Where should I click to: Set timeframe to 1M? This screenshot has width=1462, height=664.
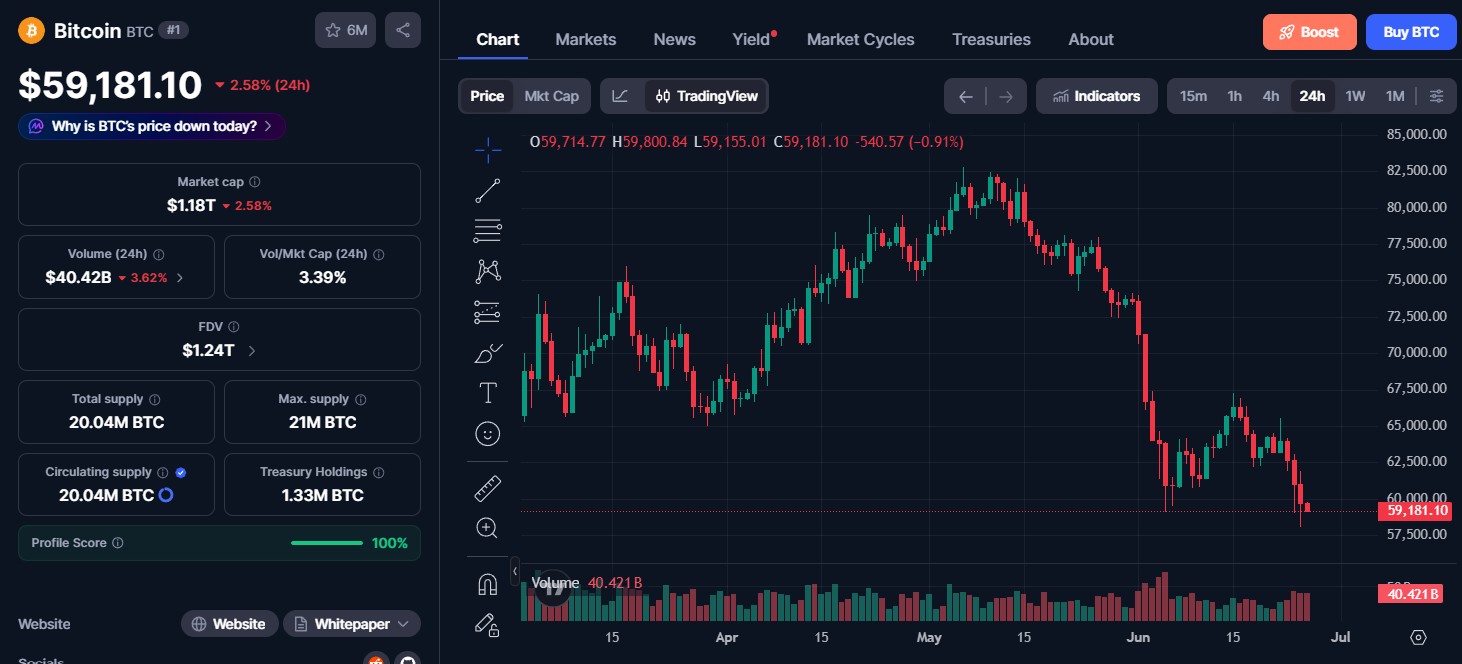(1395, 96)
